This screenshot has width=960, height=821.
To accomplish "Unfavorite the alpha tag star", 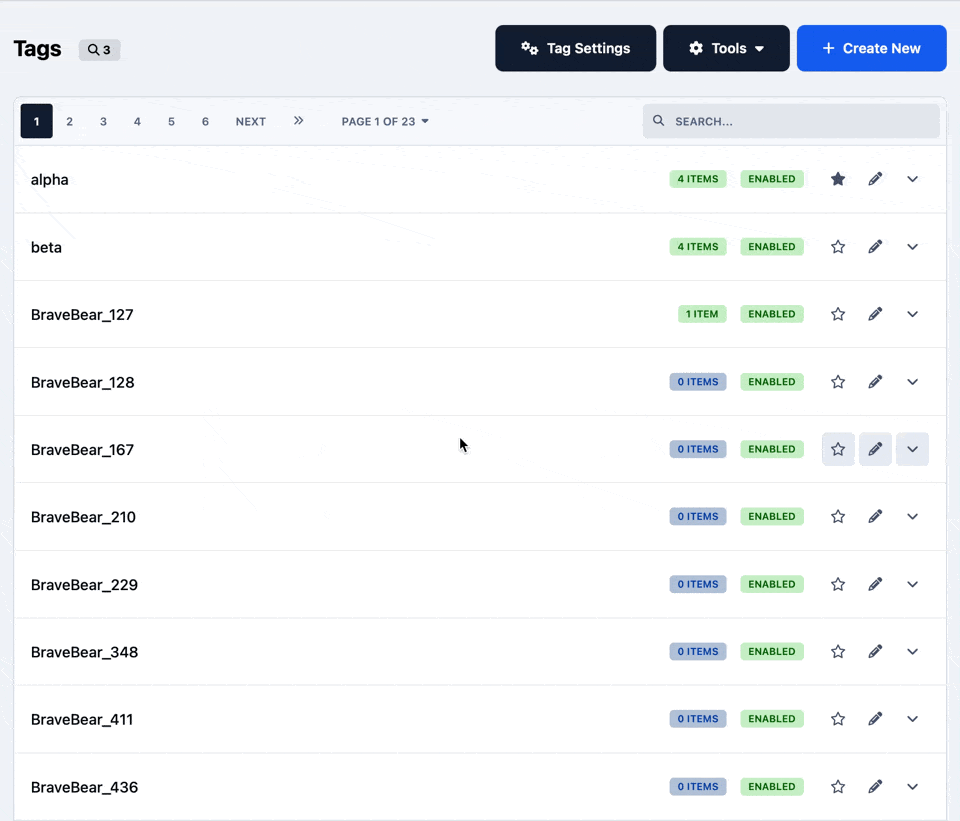I will coord(838,179).
